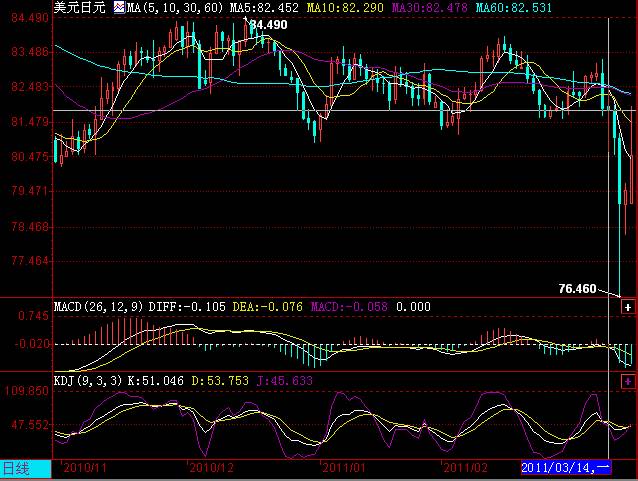Click the -0.020 MACD axis label
Screen dimensions: 638x481
point(32,344)
